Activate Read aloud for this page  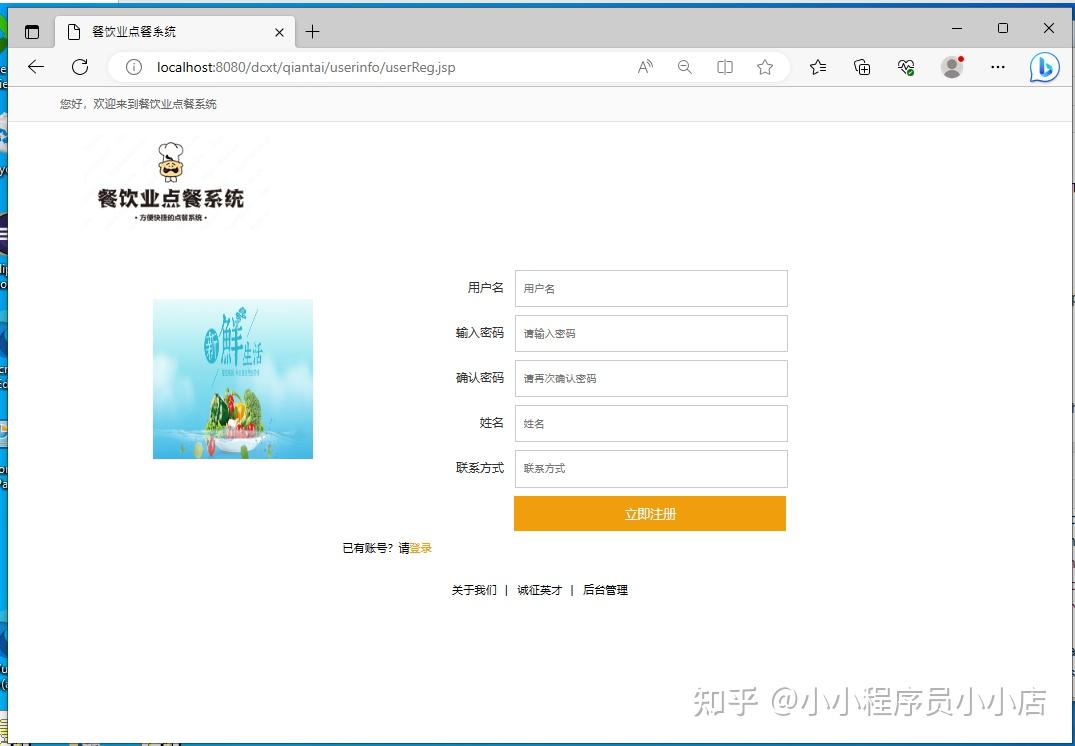pos(645,67)
